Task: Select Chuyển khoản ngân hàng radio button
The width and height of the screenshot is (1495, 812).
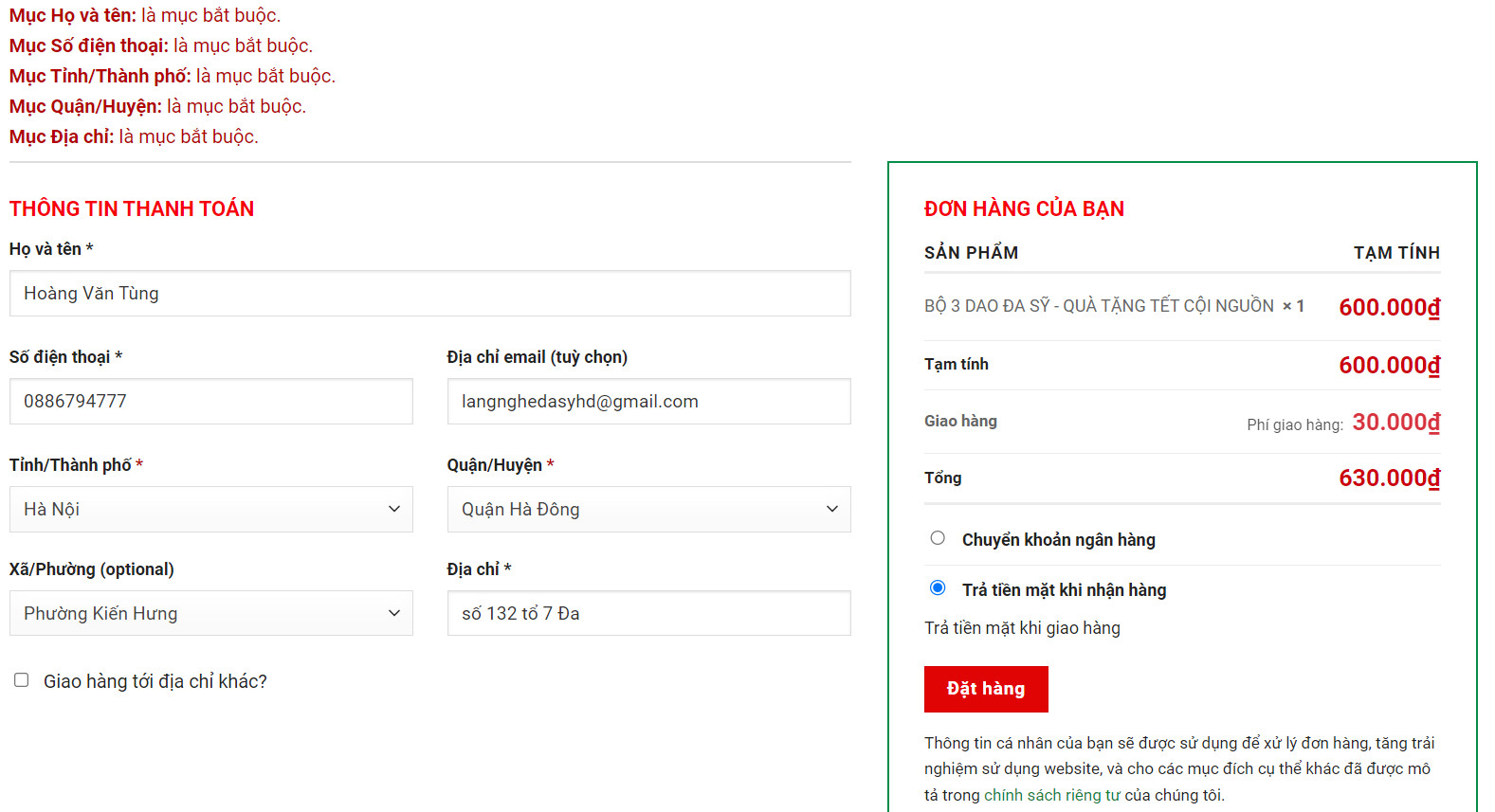Action: [938, 538]
